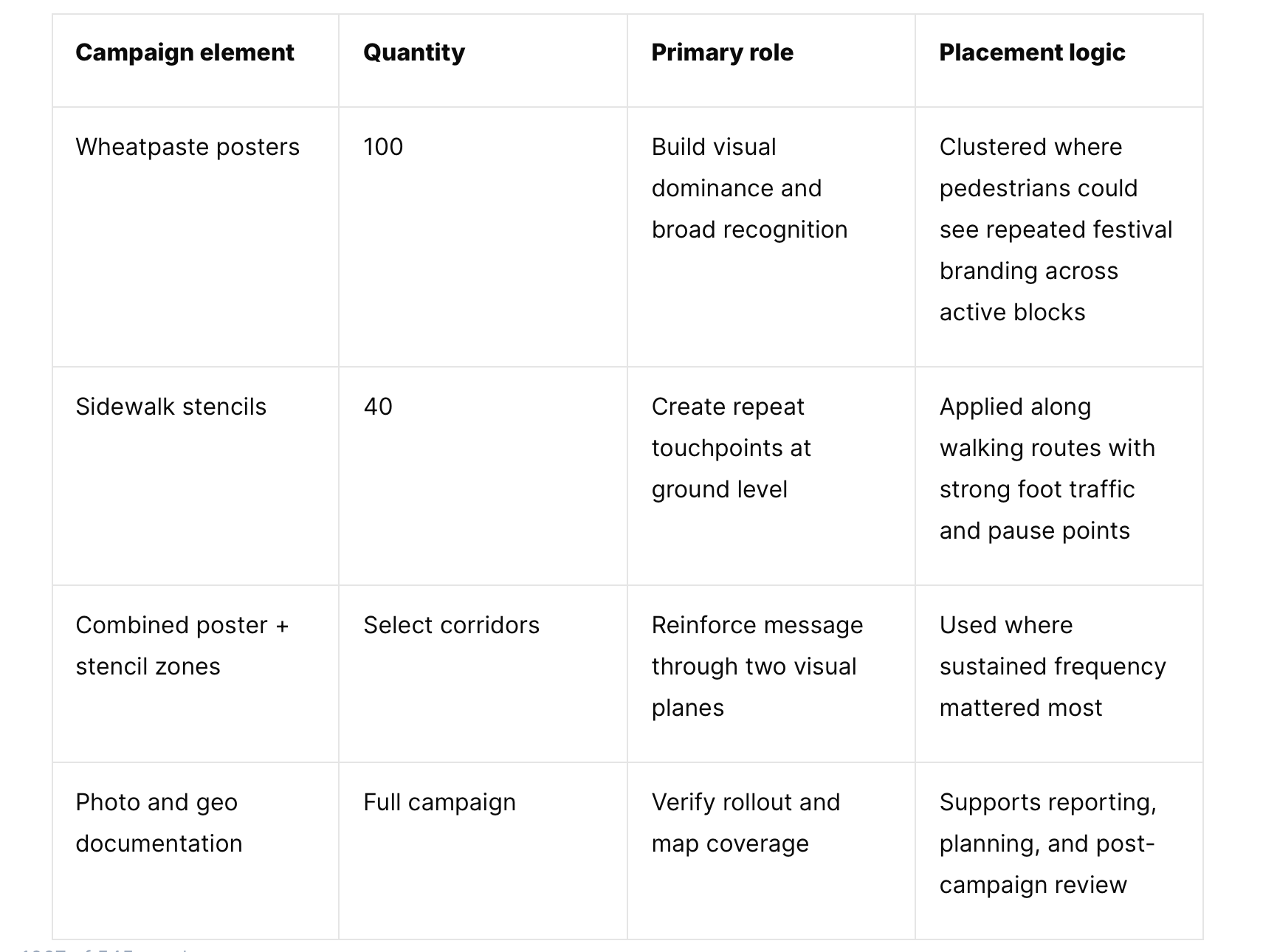Click the Select corridors cell
The height and width of the screenshot is (952, 1277).
coord(483,674)
